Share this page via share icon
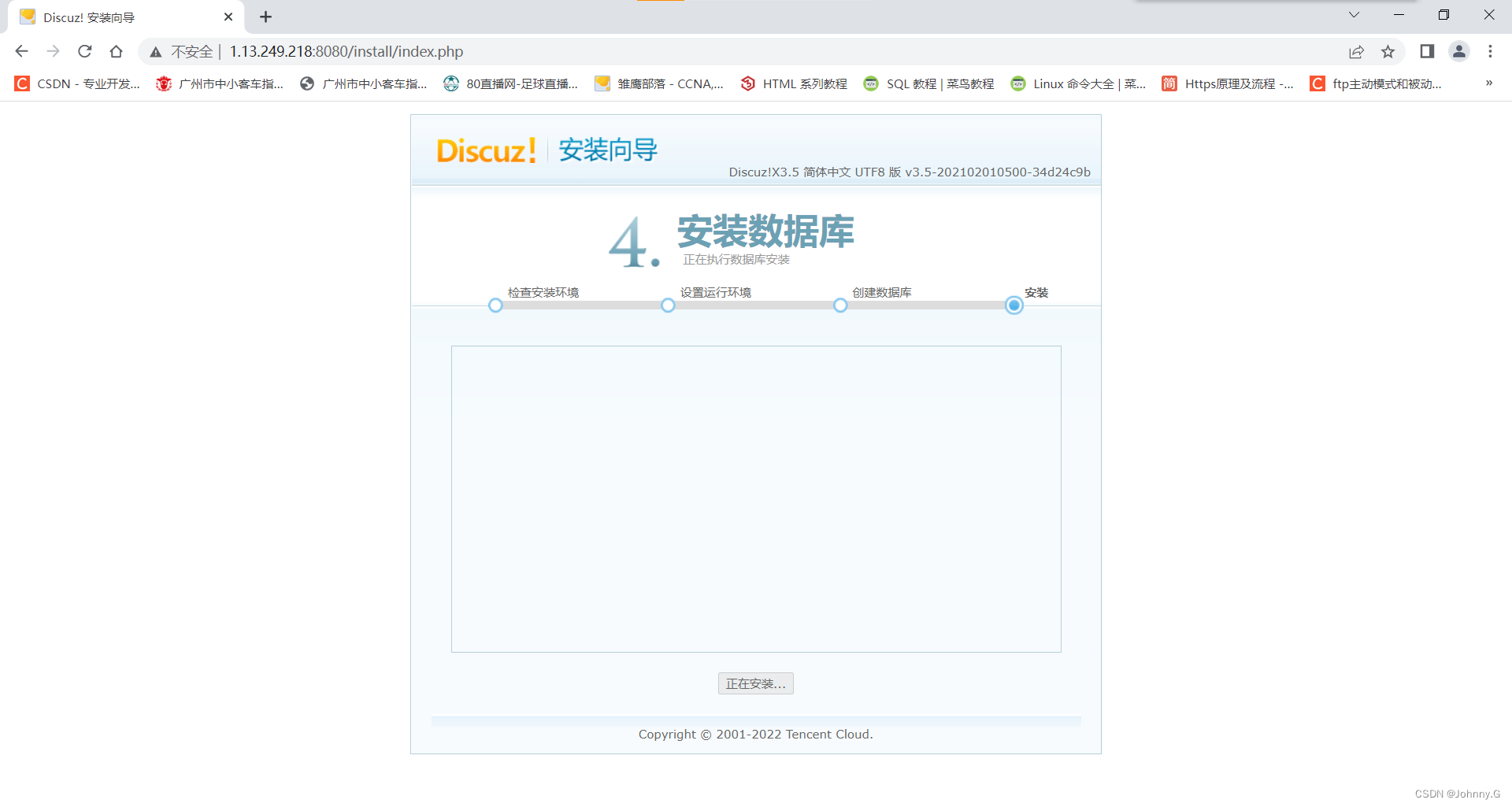Viewport: 1512px width, 807px height. click(x=1356, y=51)
